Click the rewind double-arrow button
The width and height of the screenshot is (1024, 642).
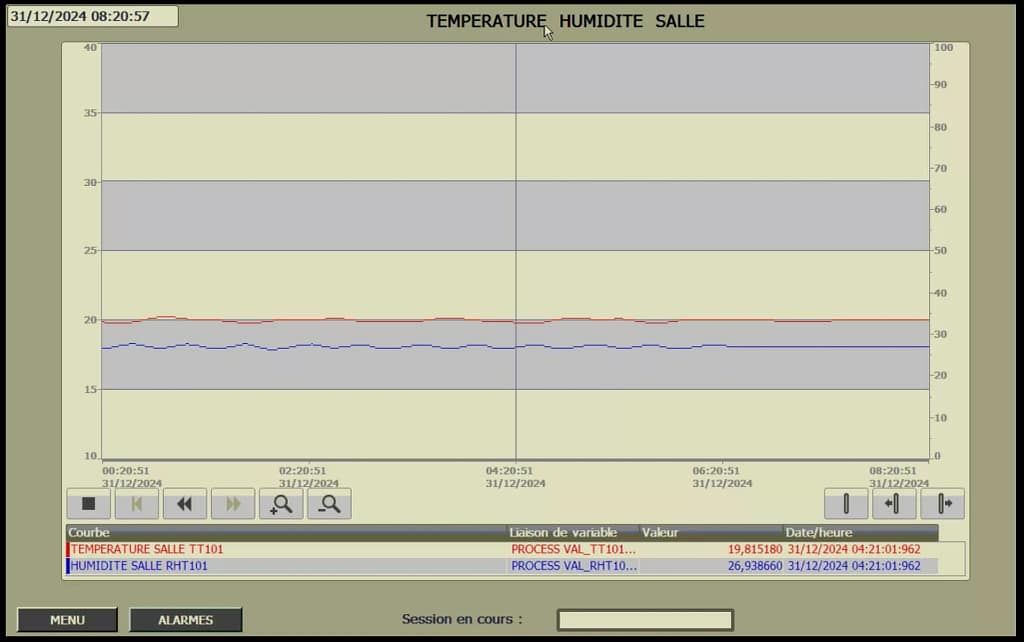[x=184, y=504]
